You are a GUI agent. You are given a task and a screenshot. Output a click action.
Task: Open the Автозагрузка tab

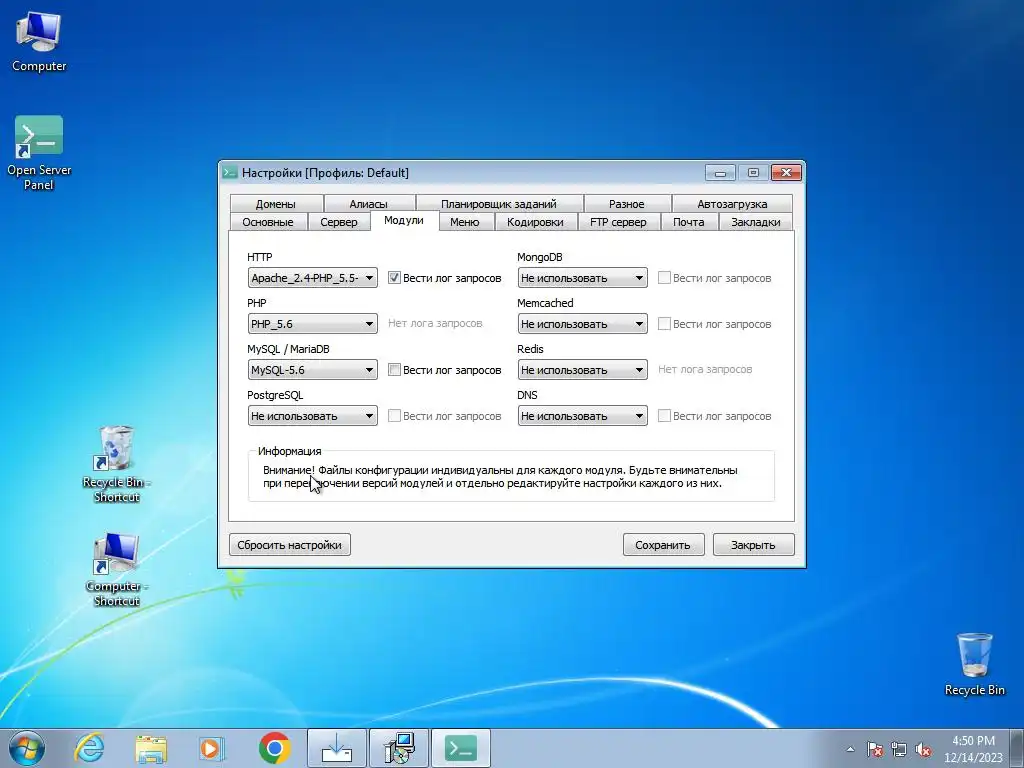pyautogui.click(x=732, y=204)
